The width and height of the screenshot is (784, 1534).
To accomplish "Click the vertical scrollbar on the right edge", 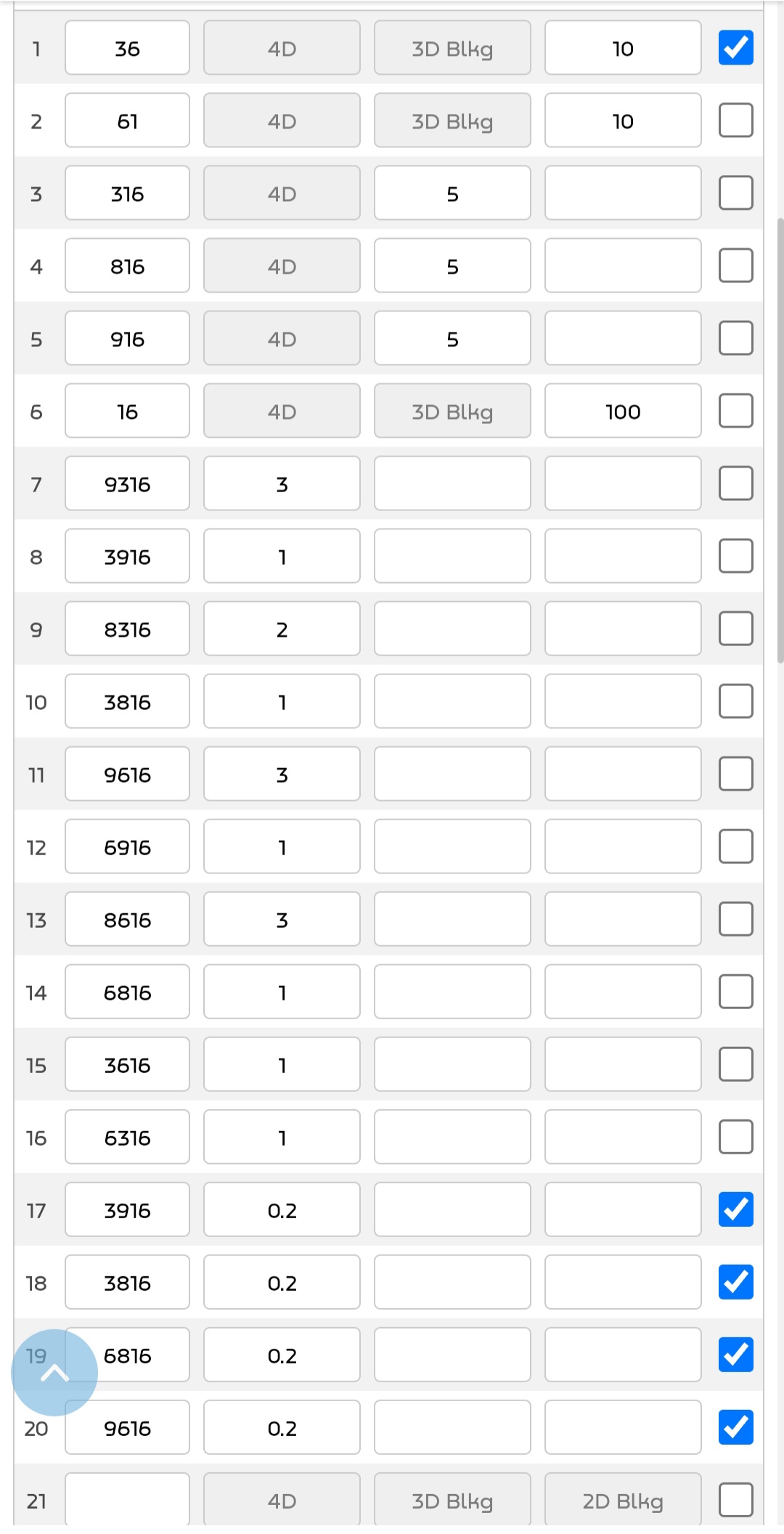I will coord(780,436).
